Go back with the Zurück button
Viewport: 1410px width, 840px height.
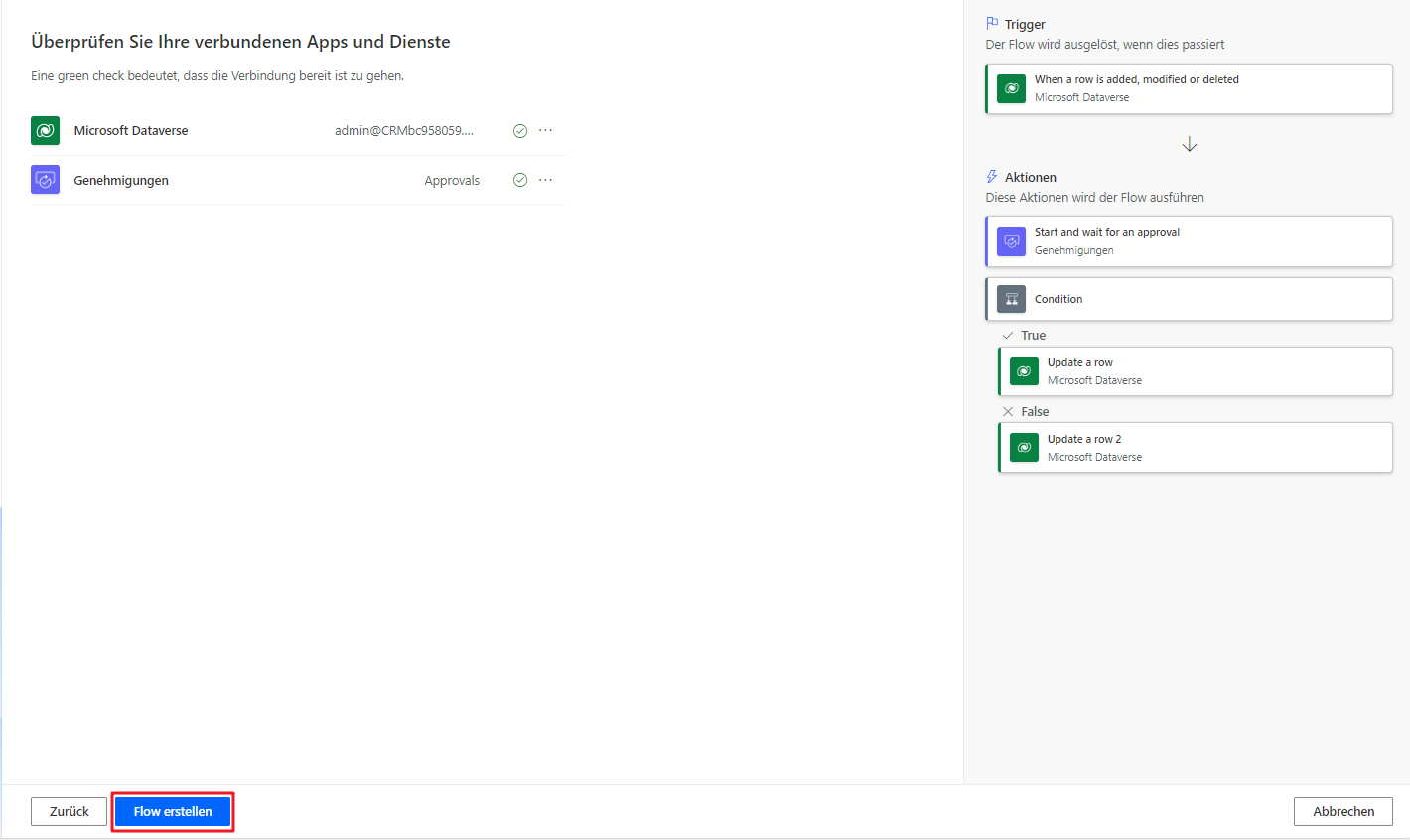coord(69,811)
